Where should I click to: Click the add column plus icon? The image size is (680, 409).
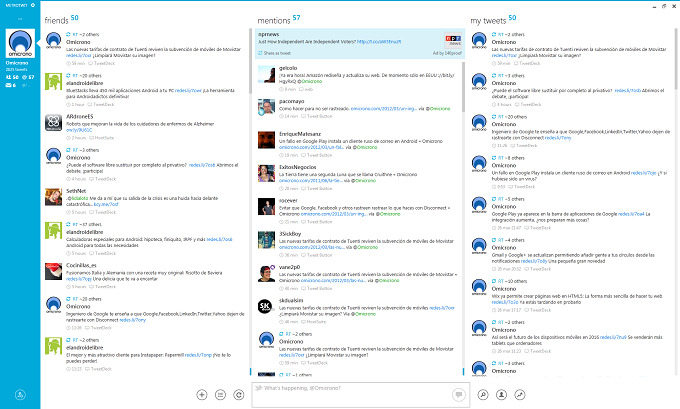tap(202, 394)
